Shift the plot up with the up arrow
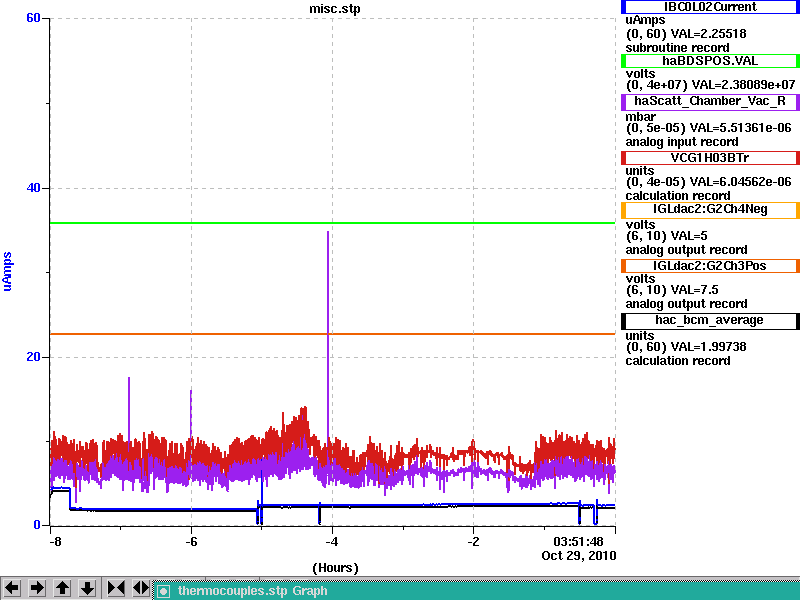 coord(63,588)
